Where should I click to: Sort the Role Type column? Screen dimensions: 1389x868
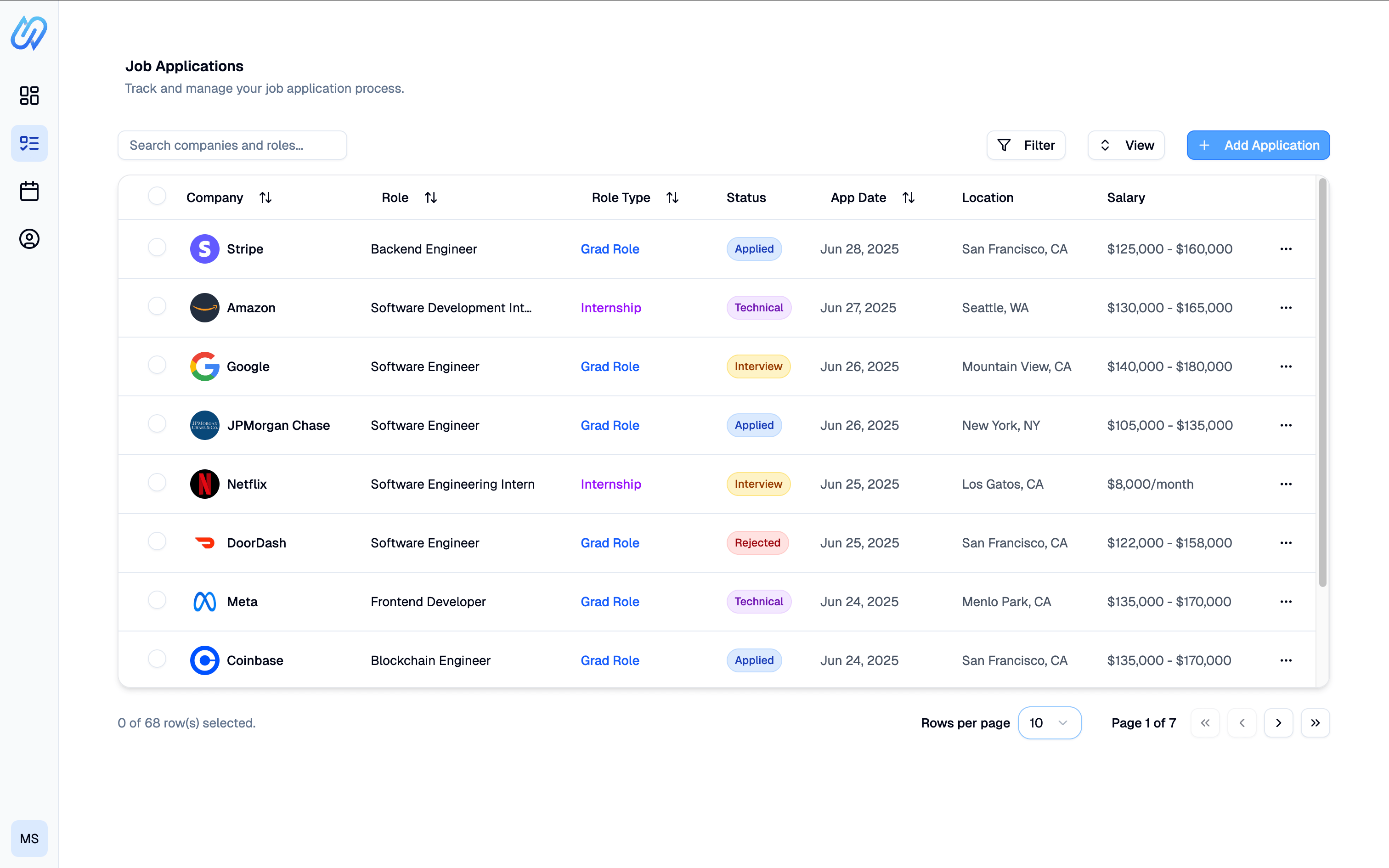tap(673, 197)
